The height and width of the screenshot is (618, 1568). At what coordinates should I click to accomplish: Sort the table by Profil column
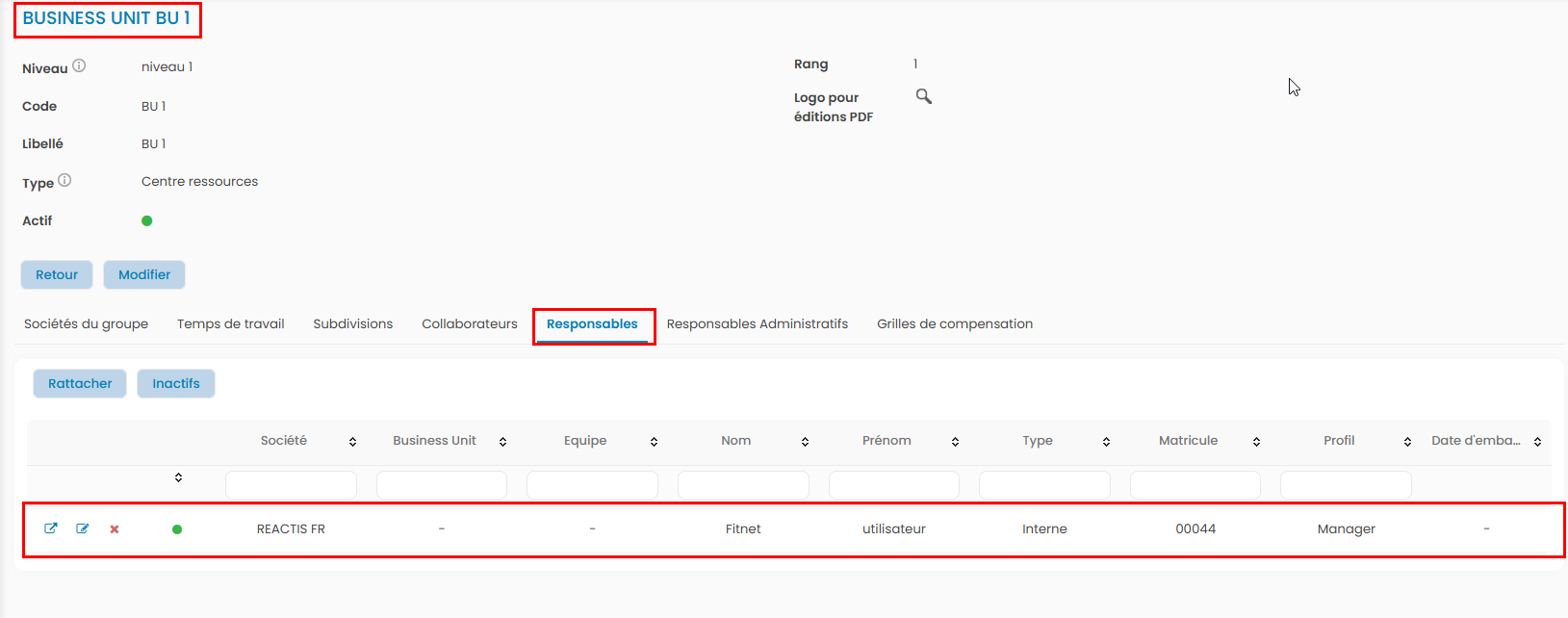(x=1407, y=442)
